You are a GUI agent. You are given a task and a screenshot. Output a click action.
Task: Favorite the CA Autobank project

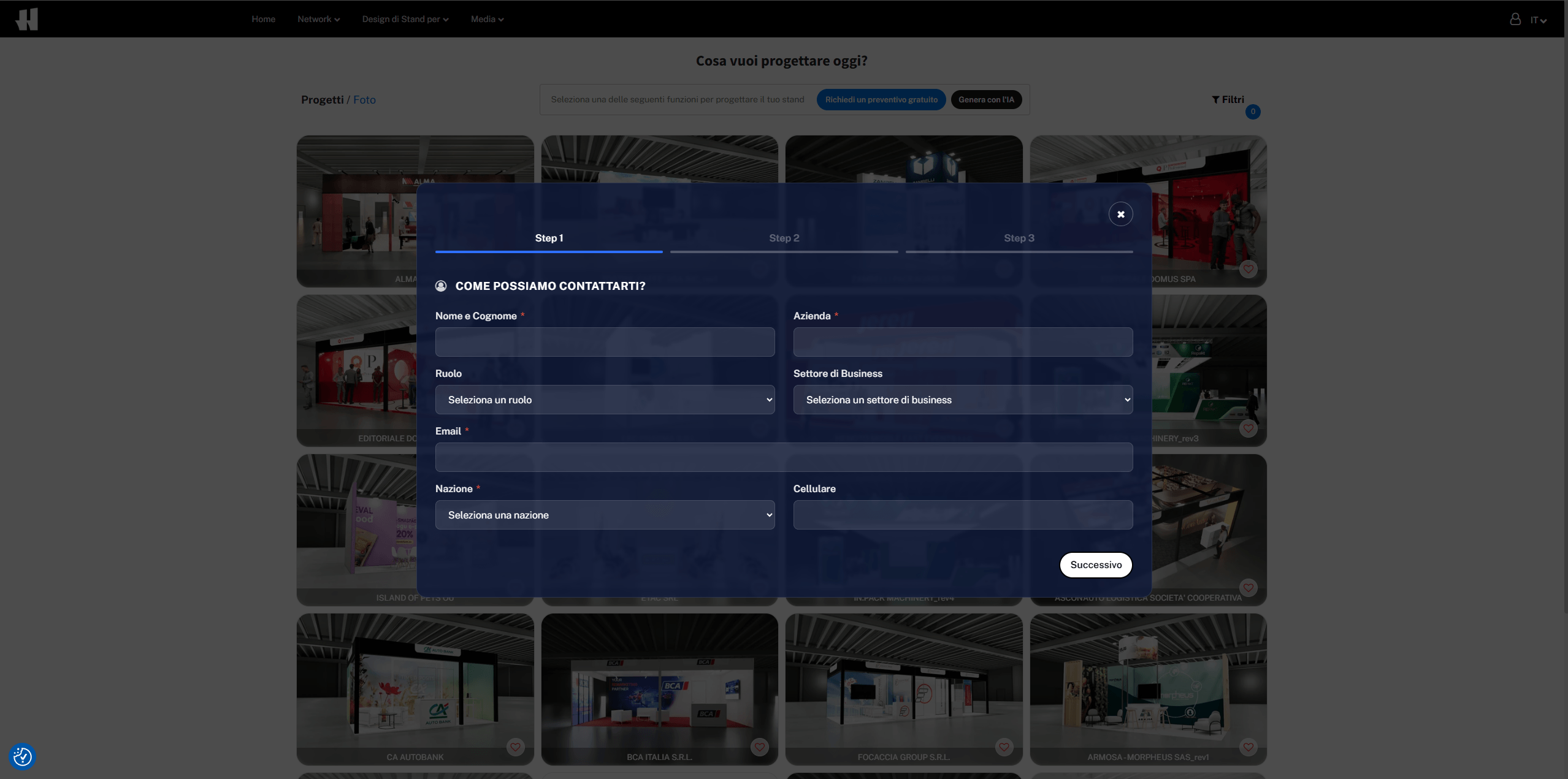pyautogui.click(x=515, y=747)
